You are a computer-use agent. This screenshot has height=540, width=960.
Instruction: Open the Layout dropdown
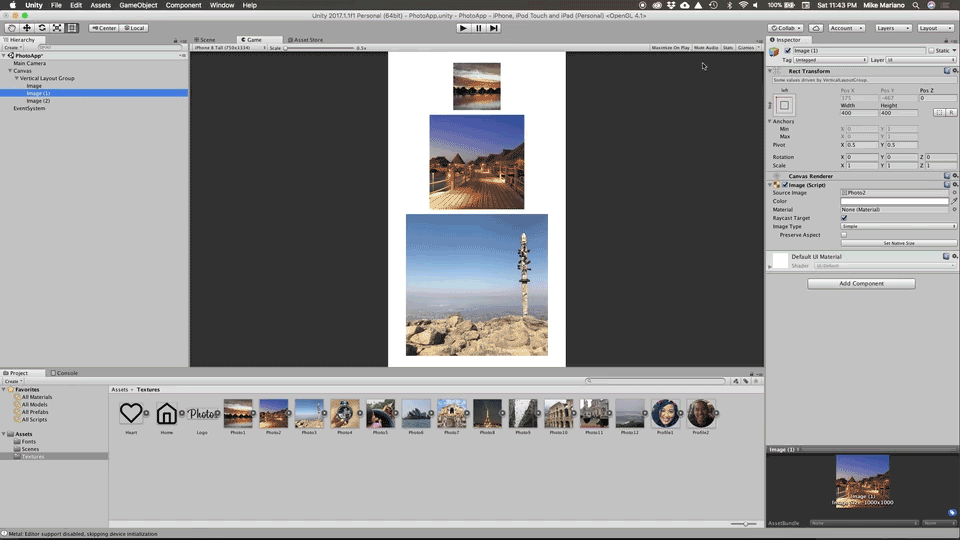pyautogui.click(x=934, y=28)
